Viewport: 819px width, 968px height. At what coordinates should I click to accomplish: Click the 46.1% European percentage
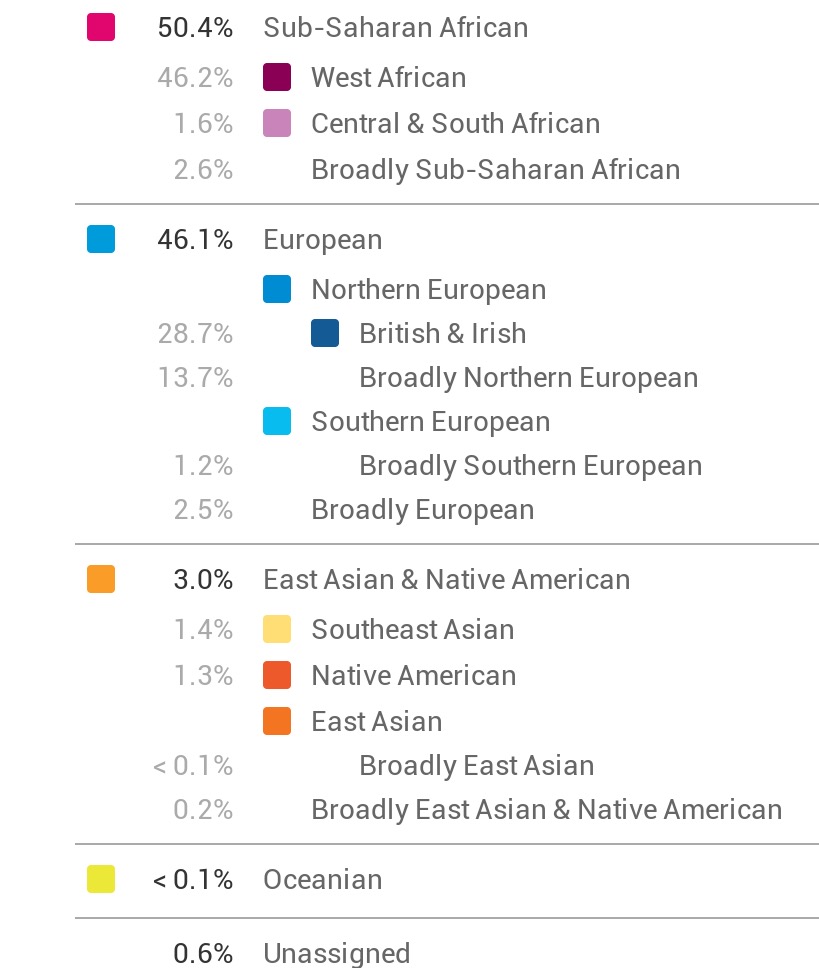click(x=195, y=240)
